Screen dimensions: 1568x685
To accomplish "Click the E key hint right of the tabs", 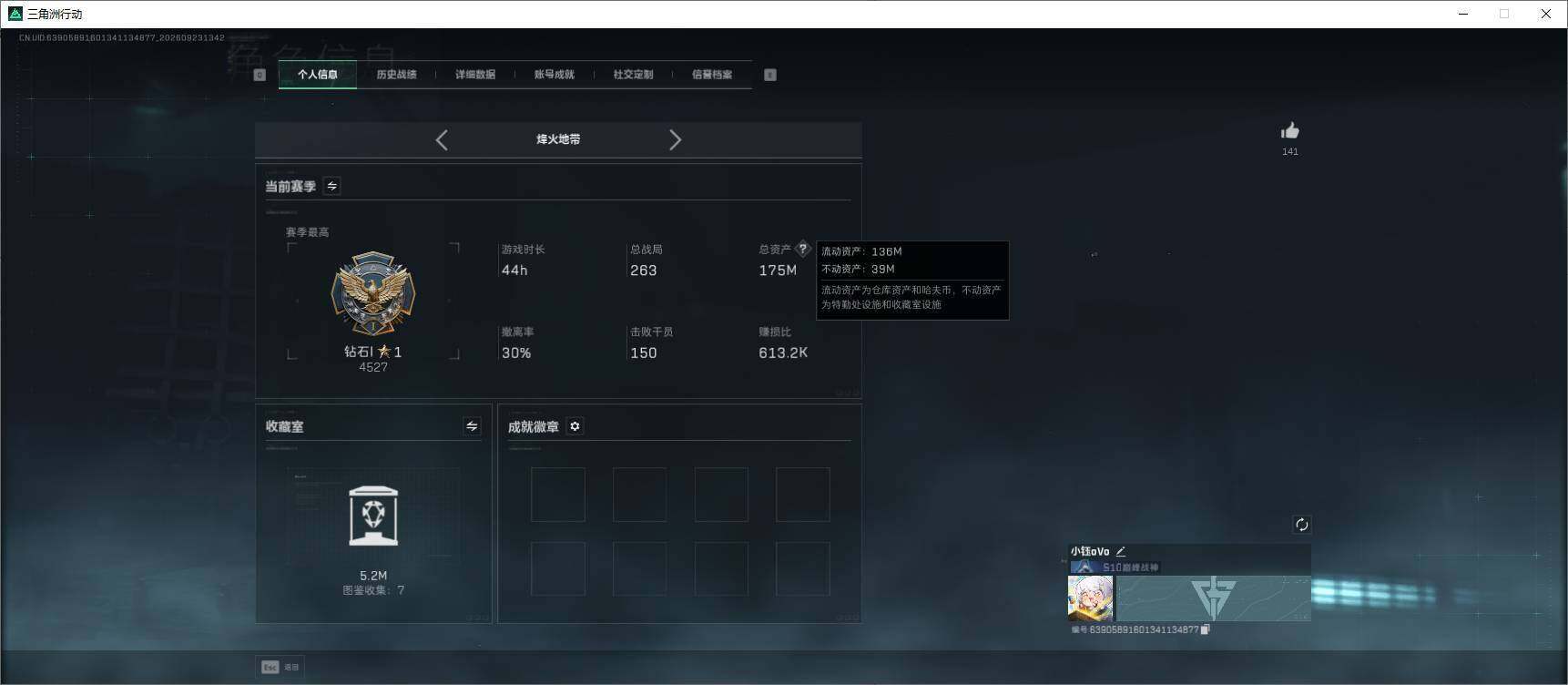I will pos(770,75).
